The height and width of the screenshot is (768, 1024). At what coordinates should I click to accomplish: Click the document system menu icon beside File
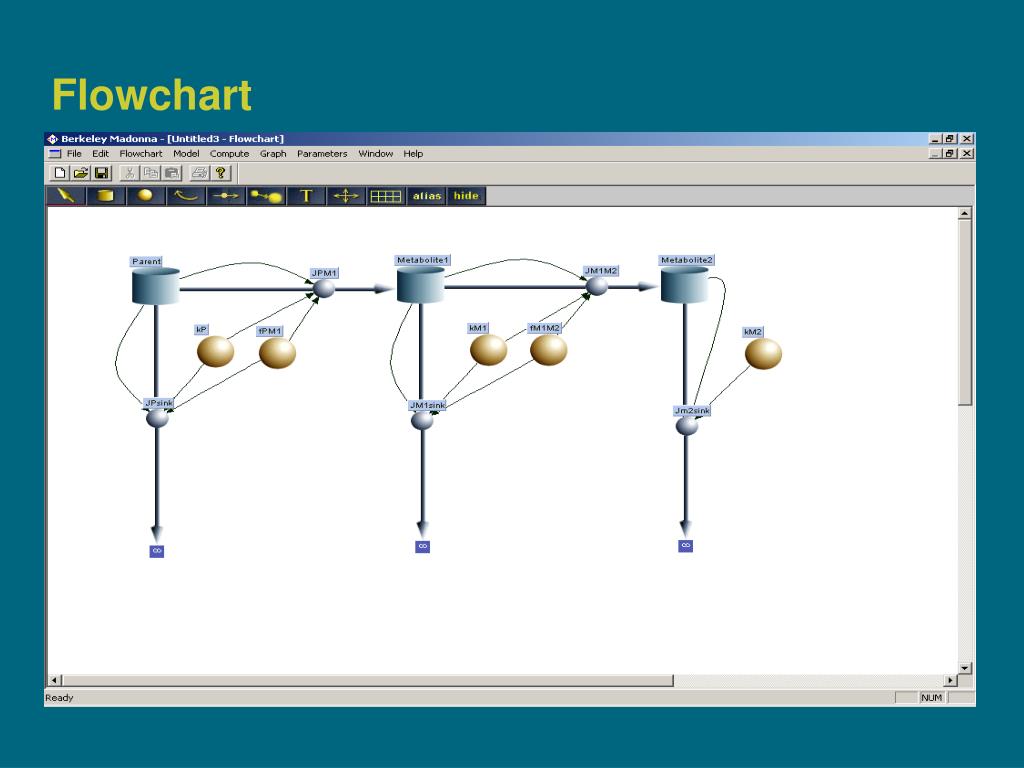coord(55,153)
